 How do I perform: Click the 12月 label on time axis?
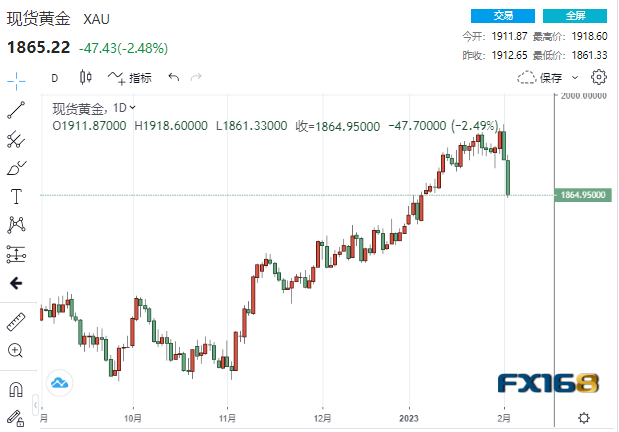click(x=323, y=418)
